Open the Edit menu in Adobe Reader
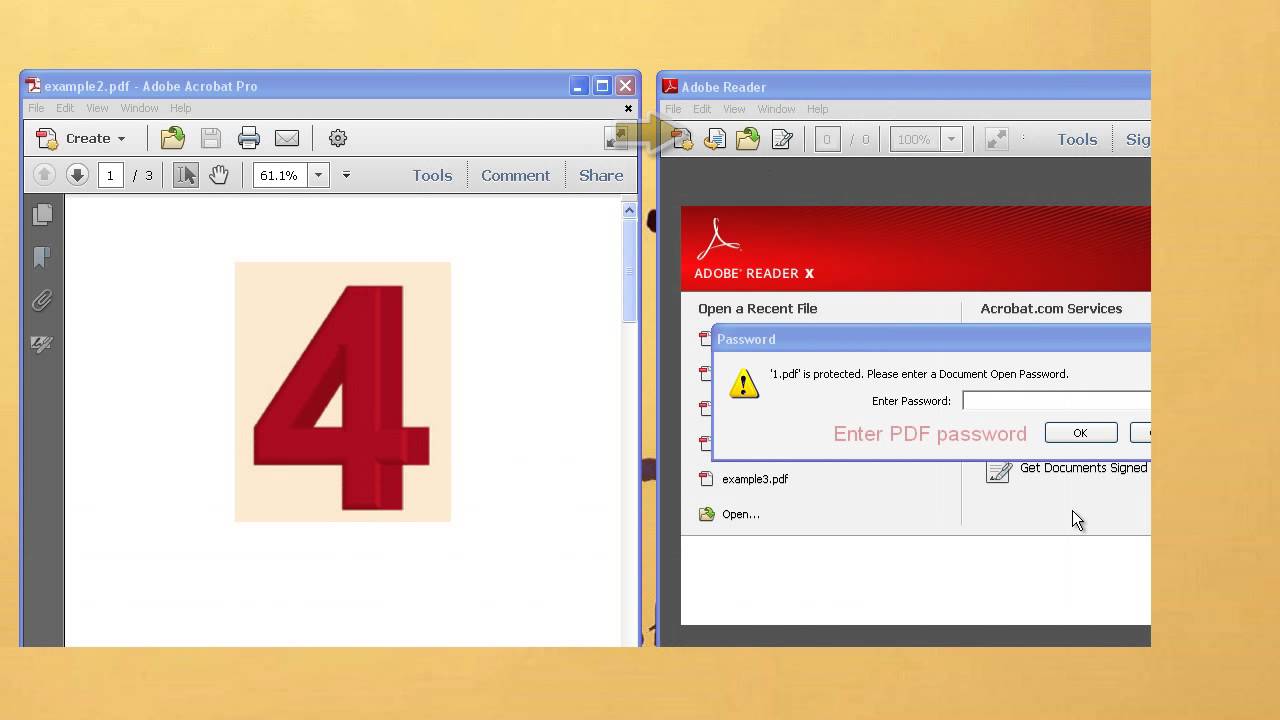The height and width of the screenshot is (720, 1280). pyautogui.click(x=702, y=109)
